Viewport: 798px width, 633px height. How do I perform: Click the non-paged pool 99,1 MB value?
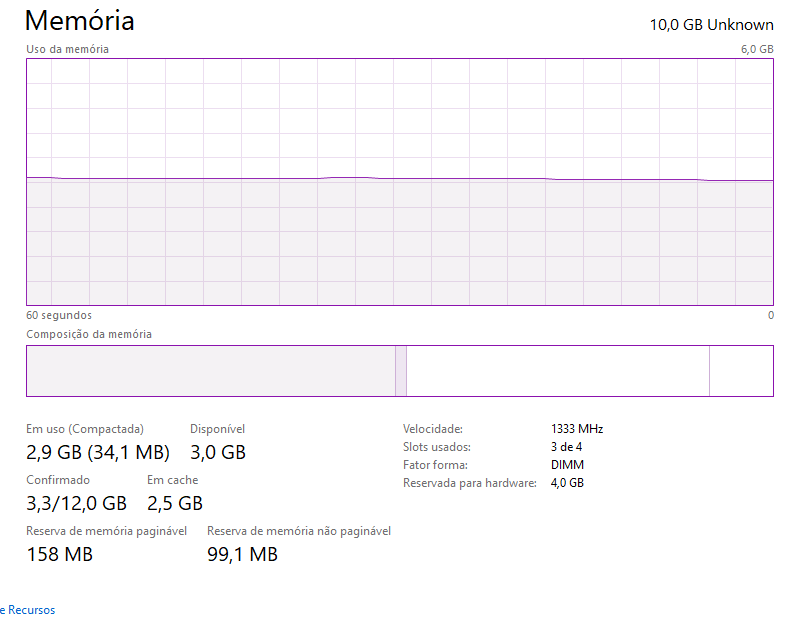242,554
